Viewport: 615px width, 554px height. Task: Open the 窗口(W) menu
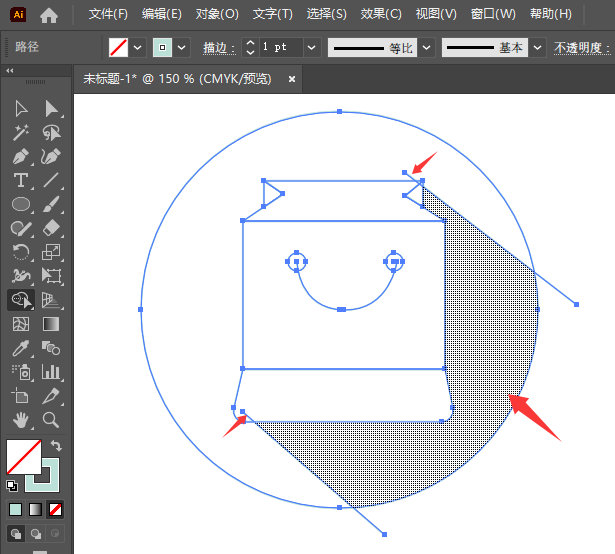tap(493, 15)
